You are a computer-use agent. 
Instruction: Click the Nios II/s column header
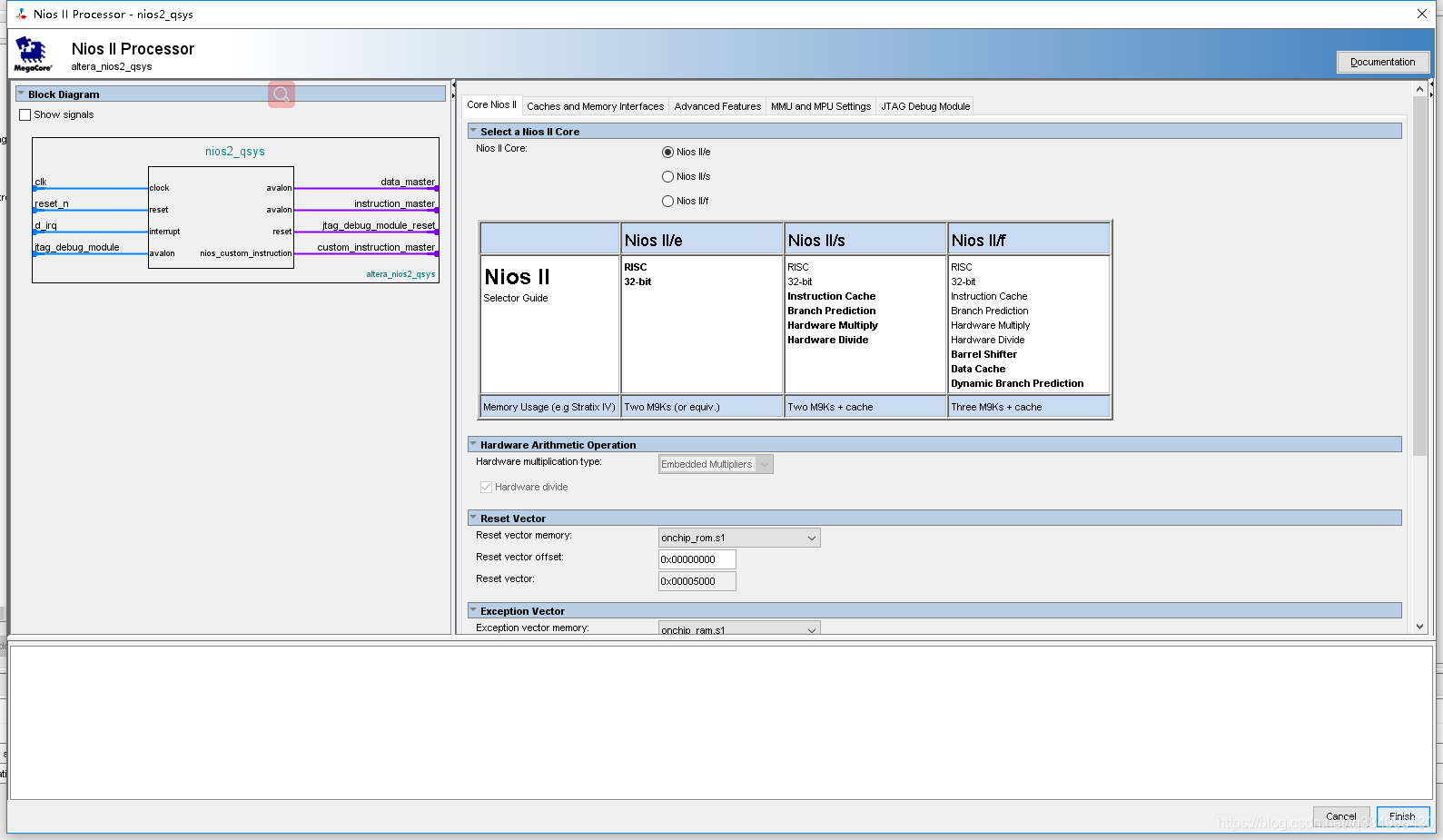pos(865,240)
